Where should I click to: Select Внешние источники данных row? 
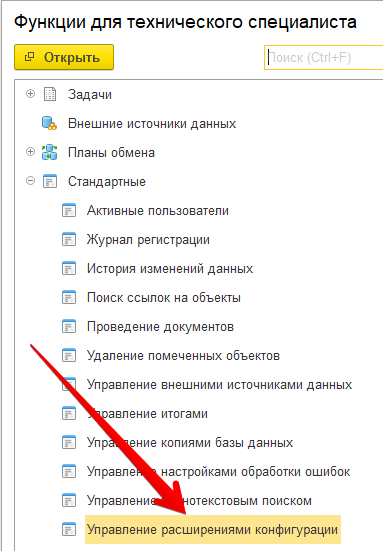click(x=152, y=124)
